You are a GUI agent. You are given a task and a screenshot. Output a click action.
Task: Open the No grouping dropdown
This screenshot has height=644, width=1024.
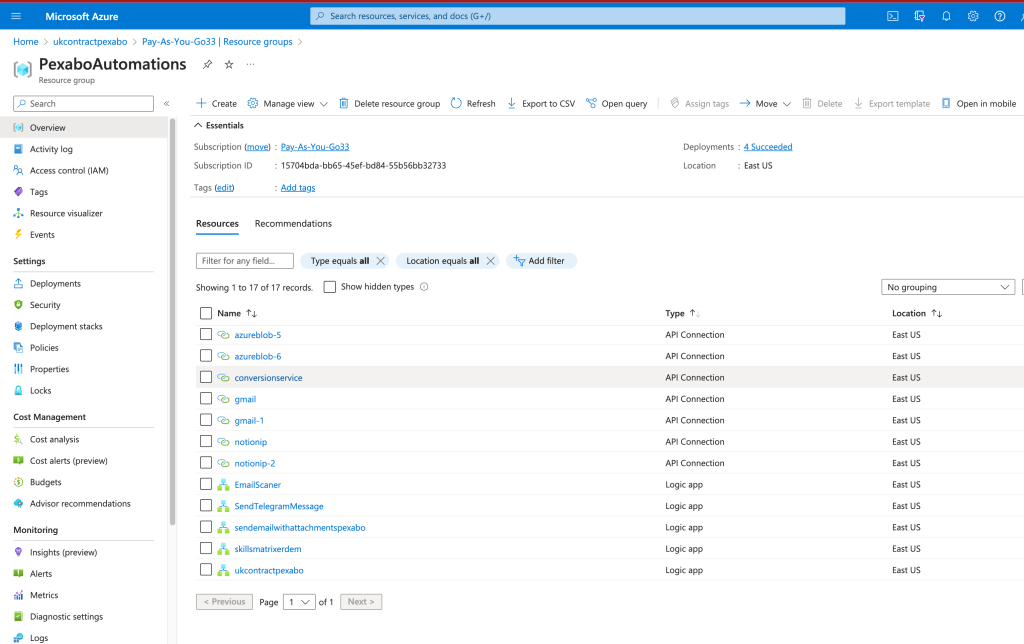[948, 287]
